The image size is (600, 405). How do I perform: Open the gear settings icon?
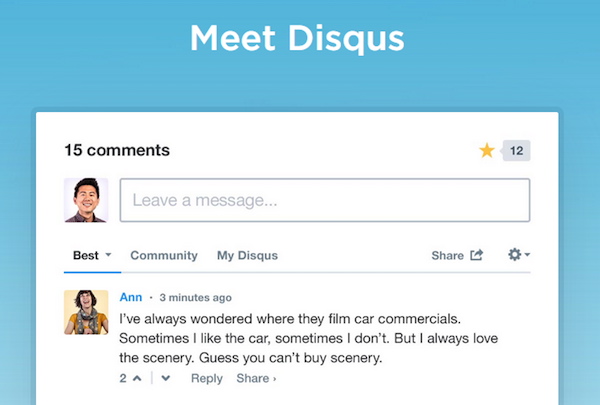pyautogui.click(x=514, y=255)
